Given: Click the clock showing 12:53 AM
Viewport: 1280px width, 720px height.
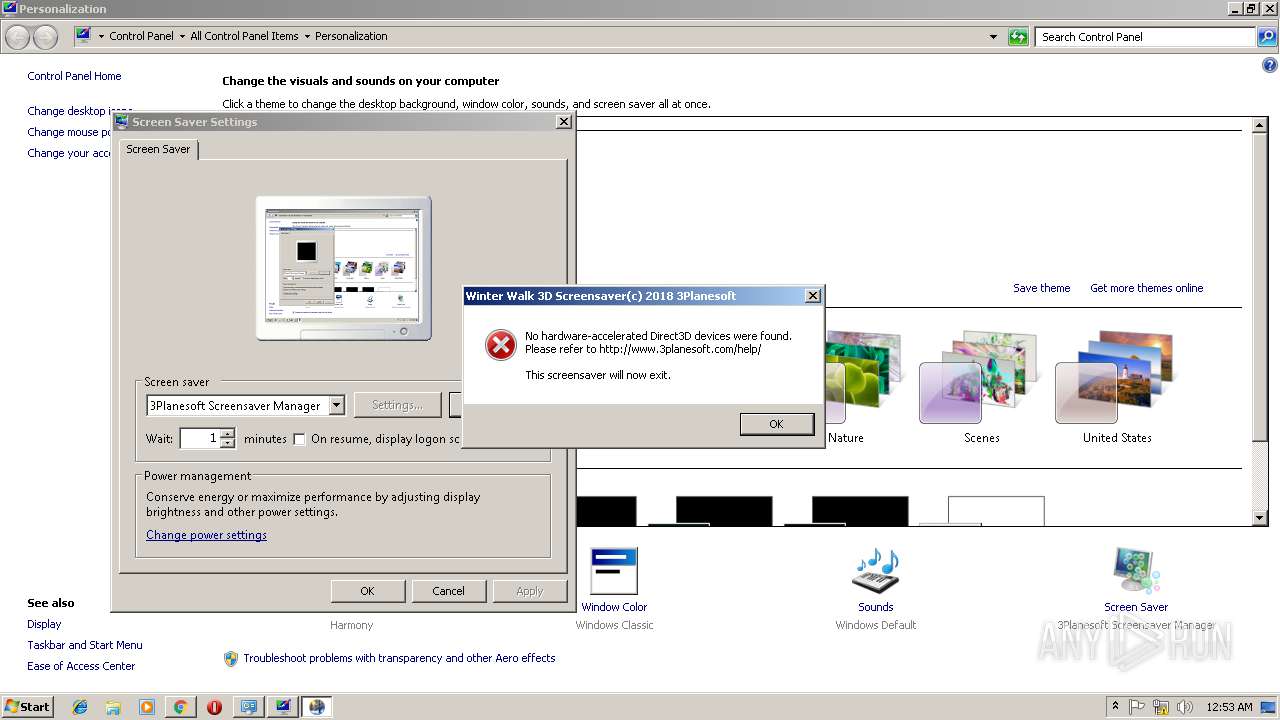Looking at the screenshot, I should coord(1229,707).
